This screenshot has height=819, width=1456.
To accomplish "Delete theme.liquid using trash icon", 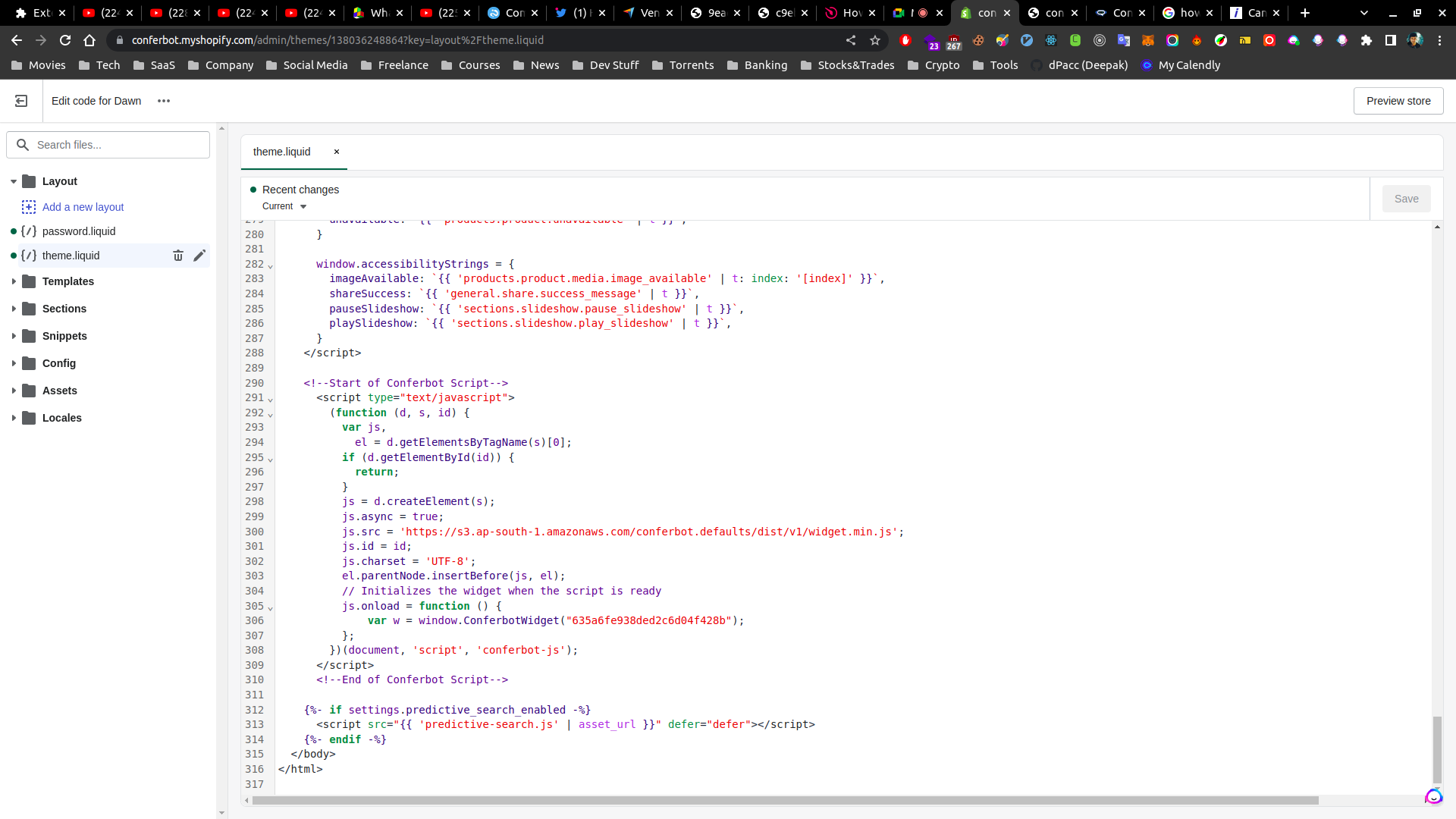I will [x=178, y=256].
